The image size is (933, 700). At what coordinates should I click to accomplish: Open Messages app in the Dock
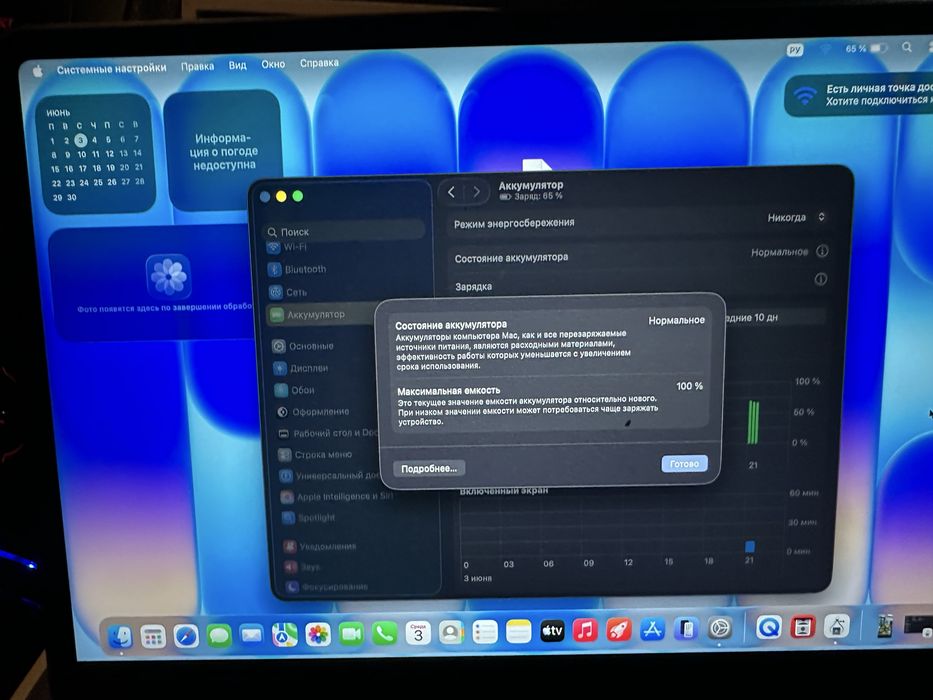coord(218,636)
